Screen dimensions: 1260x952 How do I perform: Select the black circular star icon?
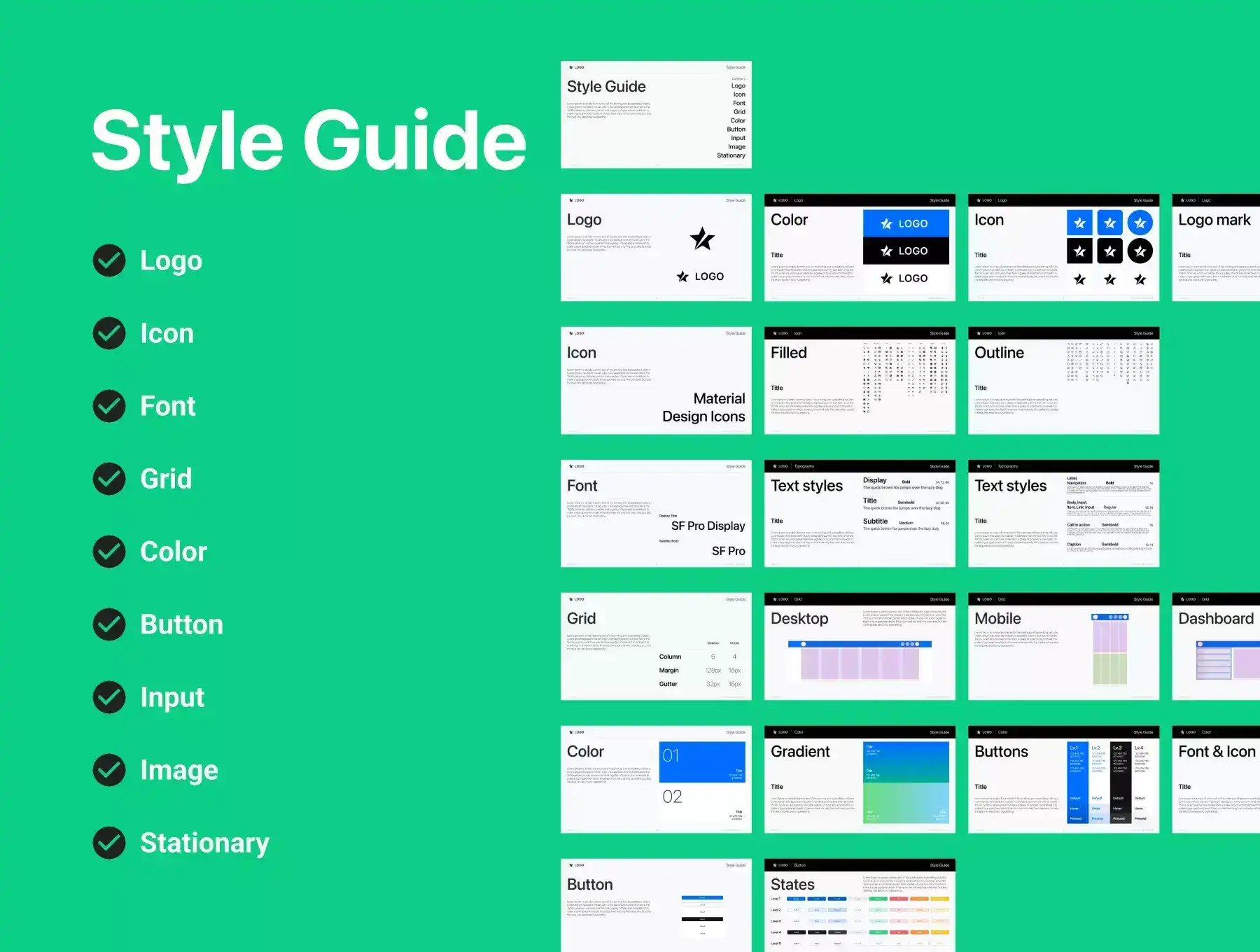(x=1140, y=251)
